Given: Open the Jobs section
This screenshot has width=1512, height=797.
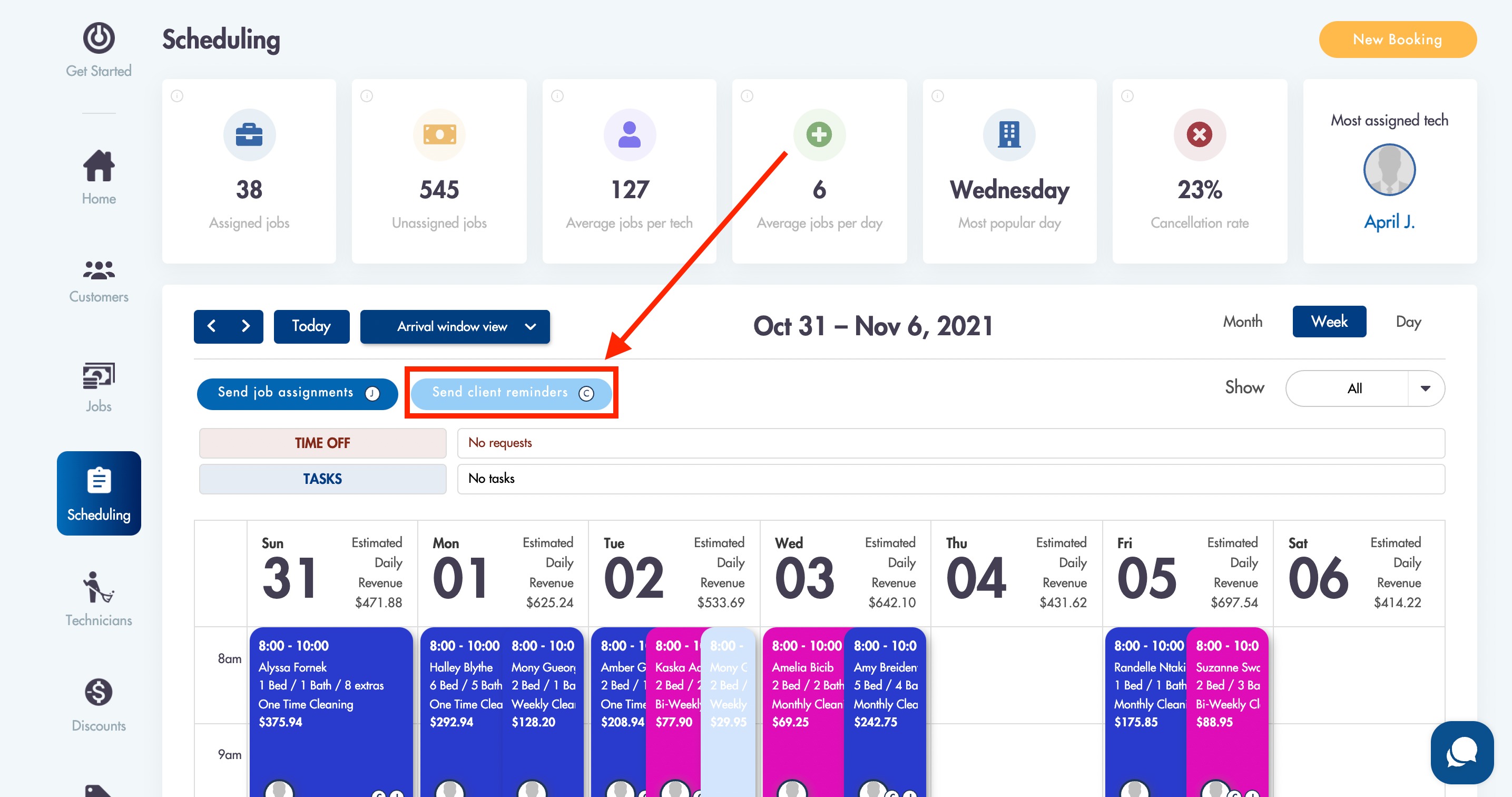Looking at the screenshot, I should (99, 387).
